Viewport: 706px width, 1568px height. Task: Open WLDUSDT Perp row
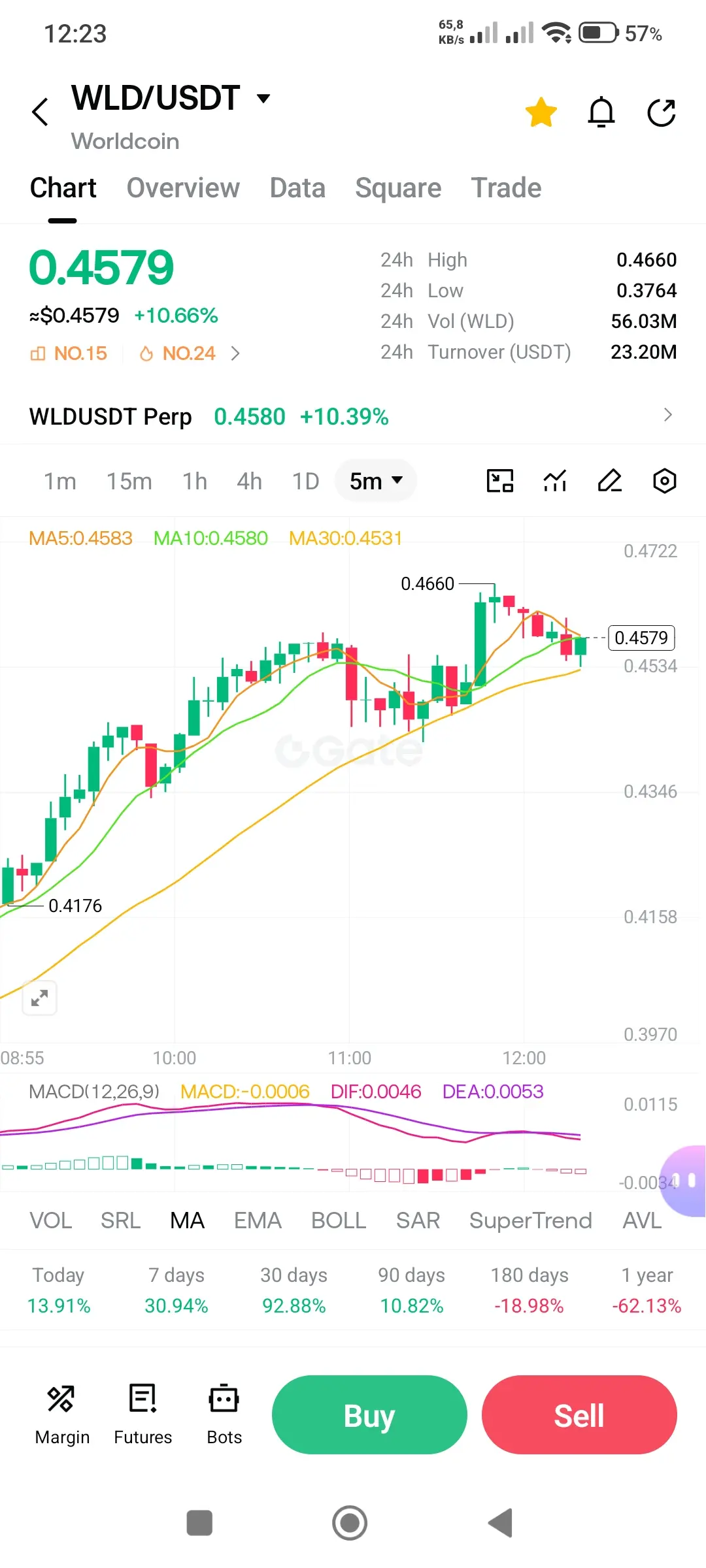coord(353,416)
